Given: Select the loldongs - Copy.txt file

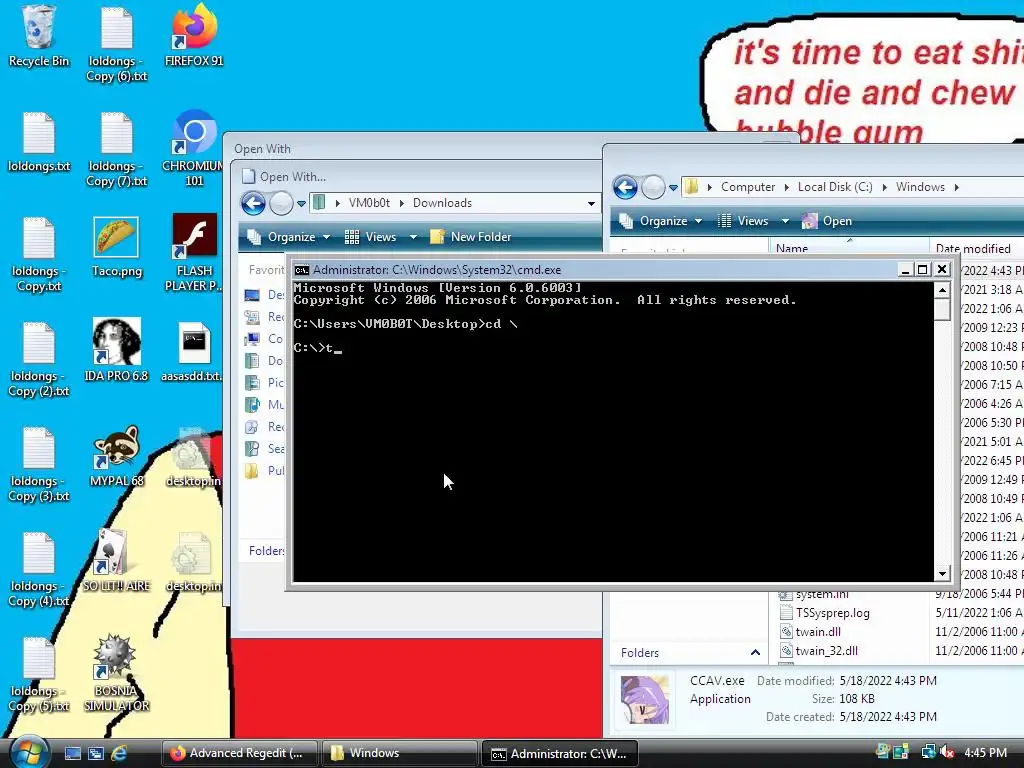Looking at the screenshot, I should pyautogui.click(x=39, y=255).
